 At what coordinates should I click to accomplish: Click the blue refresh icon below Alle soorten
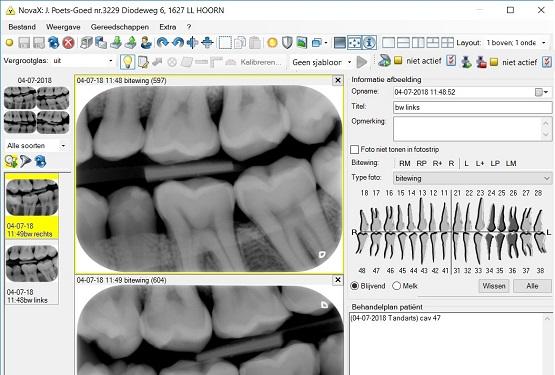(40, 161)
